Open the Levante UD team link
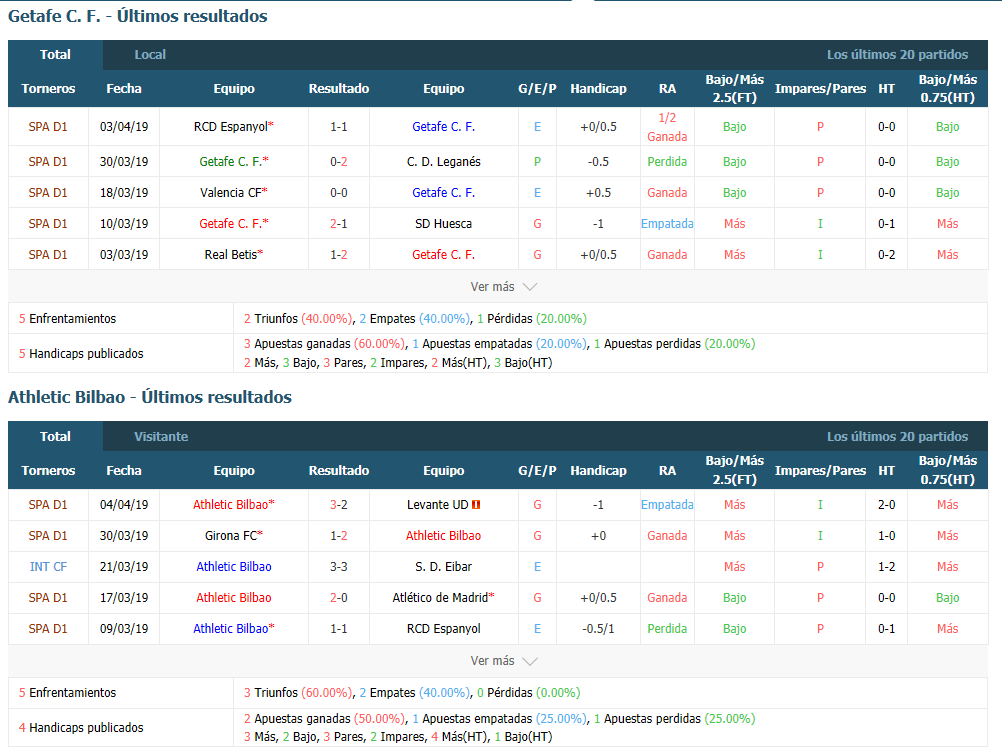This screenshot has height=747, width=1002. click(438, 505)
